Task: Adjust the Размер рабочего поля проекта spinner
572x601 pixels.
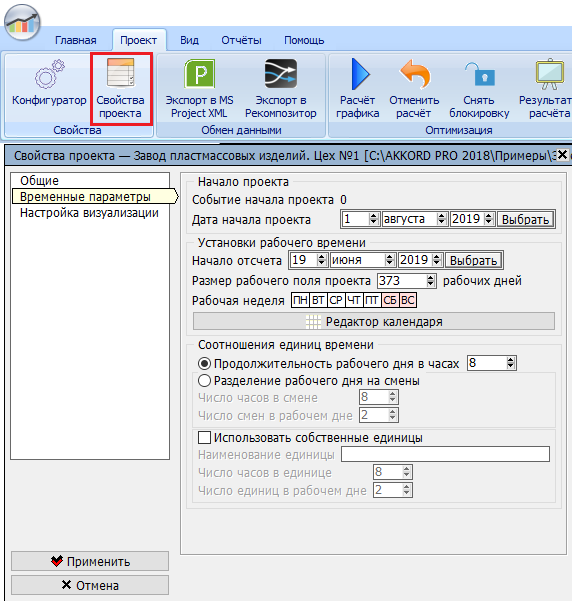Action: 431,281
